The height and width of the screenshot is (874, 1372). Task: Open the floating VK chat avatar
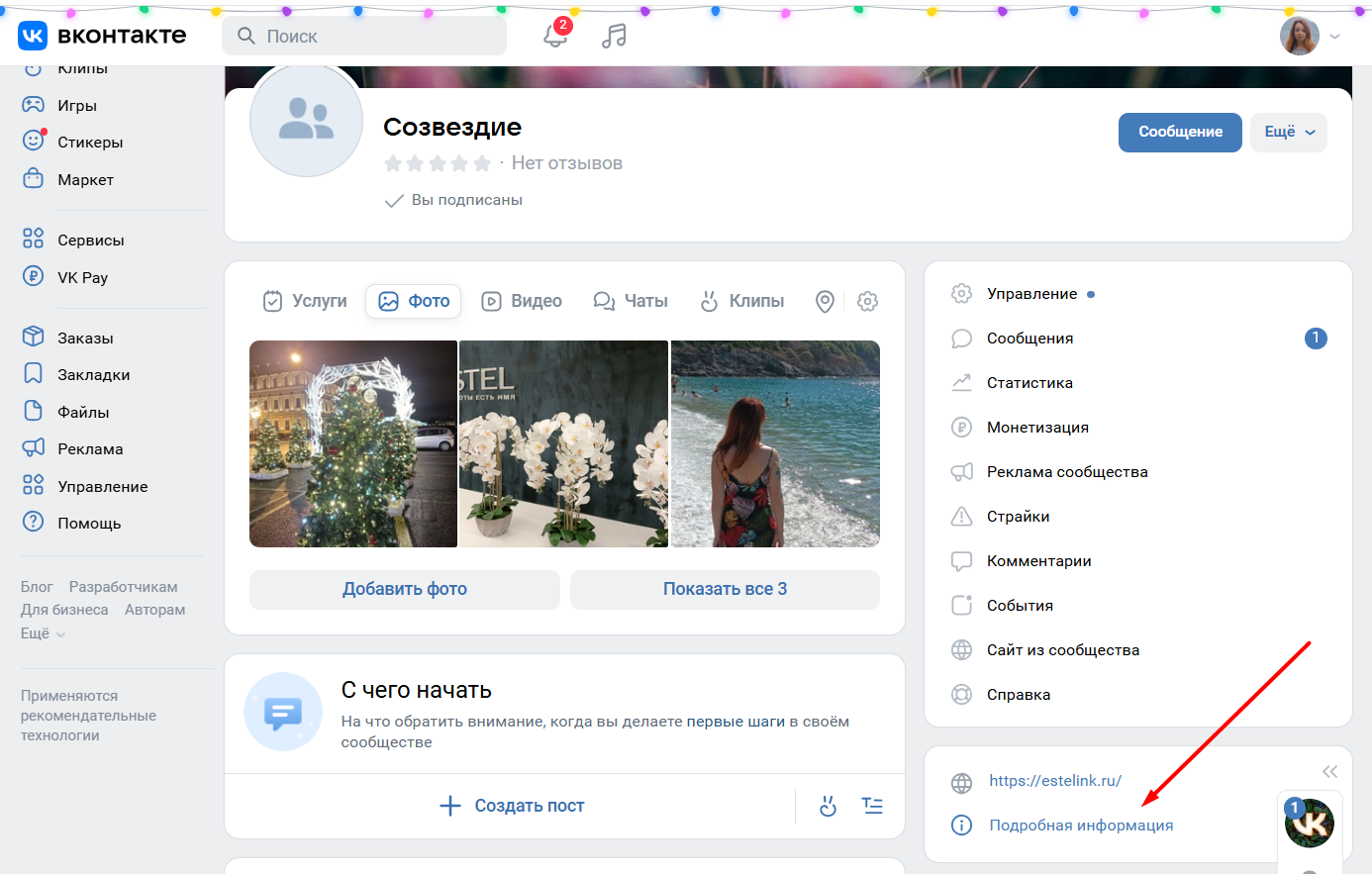(1310, 824)
